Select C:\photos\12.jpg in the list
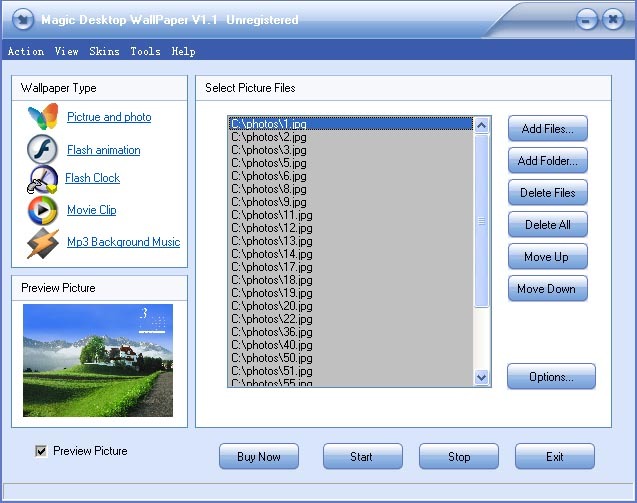The width and height of the screenshot is (637, 503). coord(351,228)
